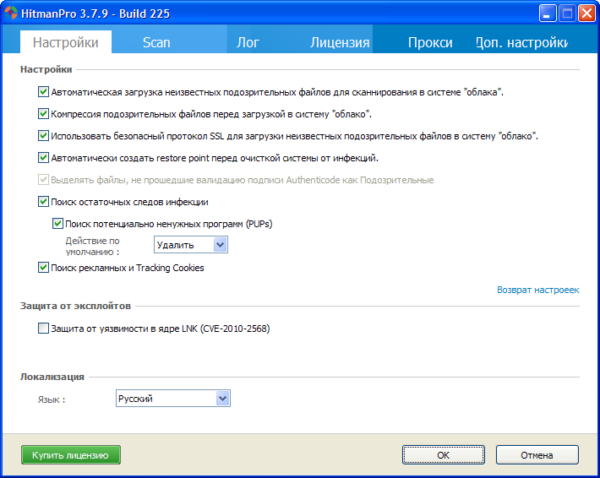The image size is (600, 478).
Task: Toggle automatic restore point creation checkbox
Action: pos(43,158)
